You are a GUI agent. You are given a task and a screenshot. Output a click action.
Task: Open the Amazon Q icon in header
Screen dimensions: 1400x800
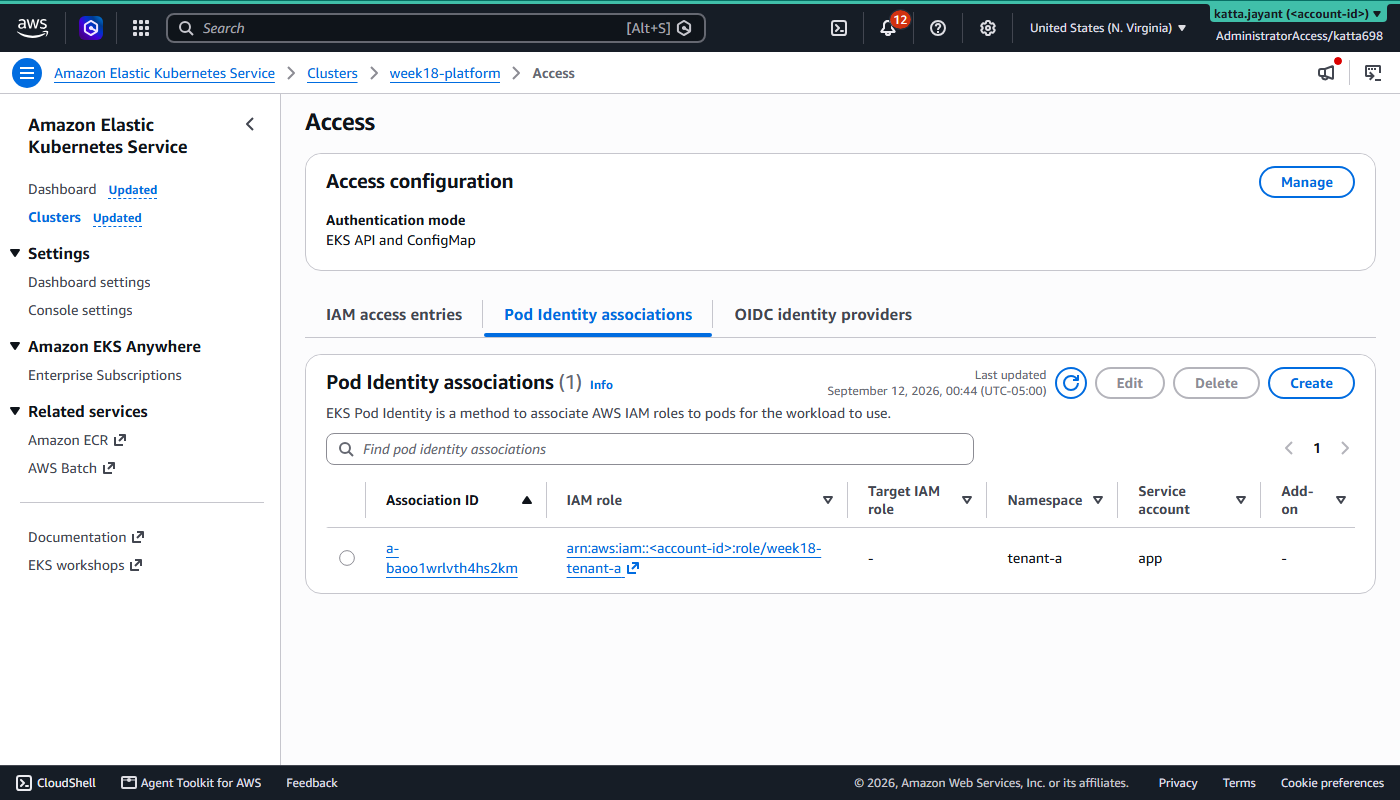coord(92,28)
